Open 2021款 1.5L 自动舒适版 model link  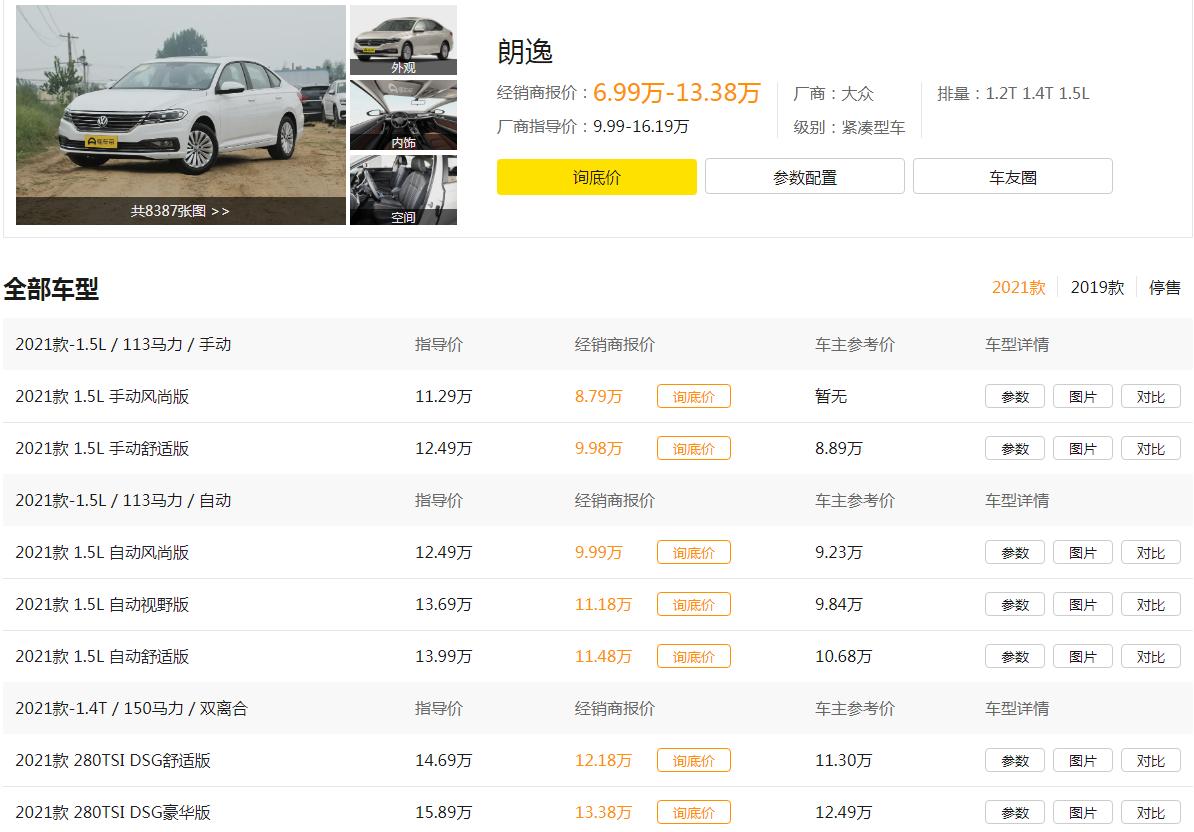click(x=102, y=656)
